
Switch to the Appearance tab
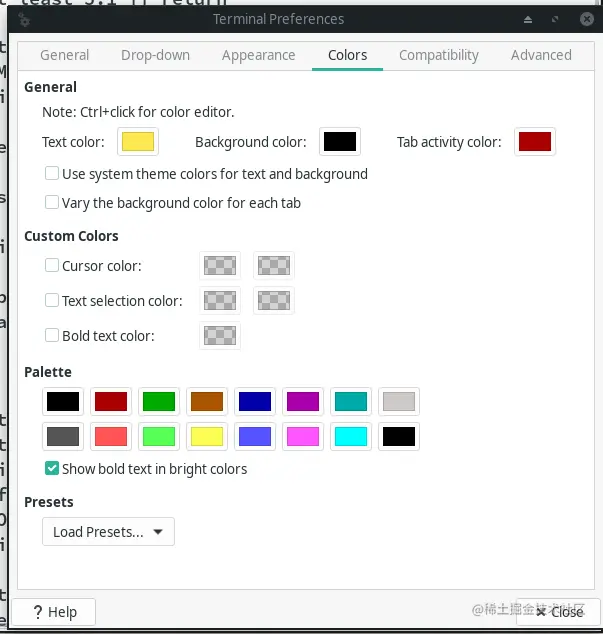click(258, 55)
